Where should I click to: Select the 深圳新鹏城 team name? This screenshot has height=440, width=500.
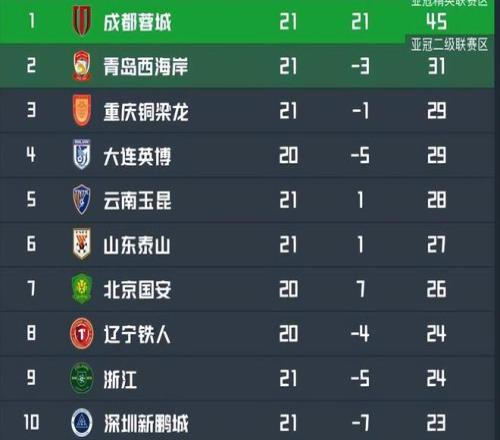(x=146, y=423)
